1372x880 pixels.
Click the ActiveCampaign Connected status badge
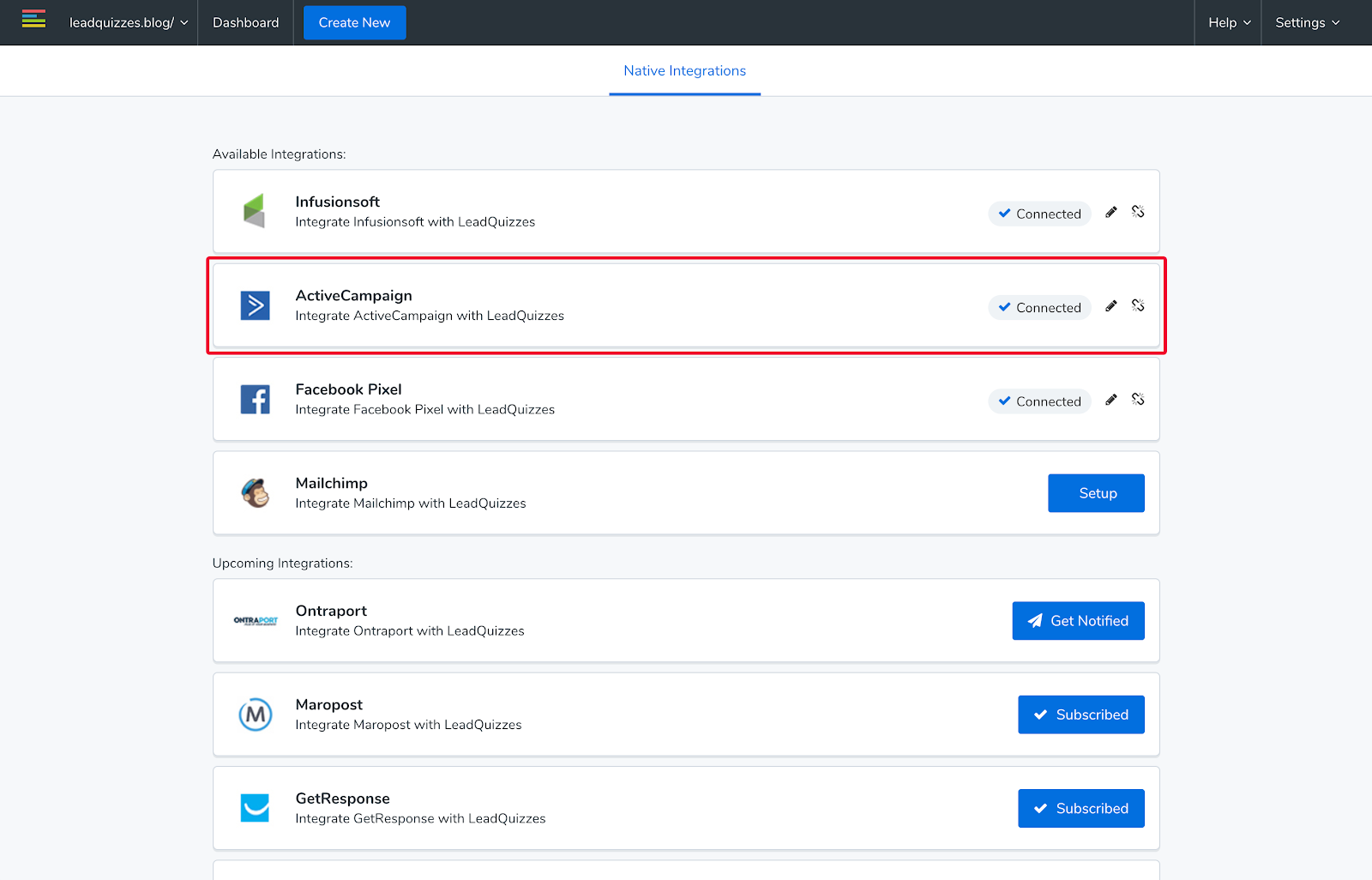coord(1039,307)
